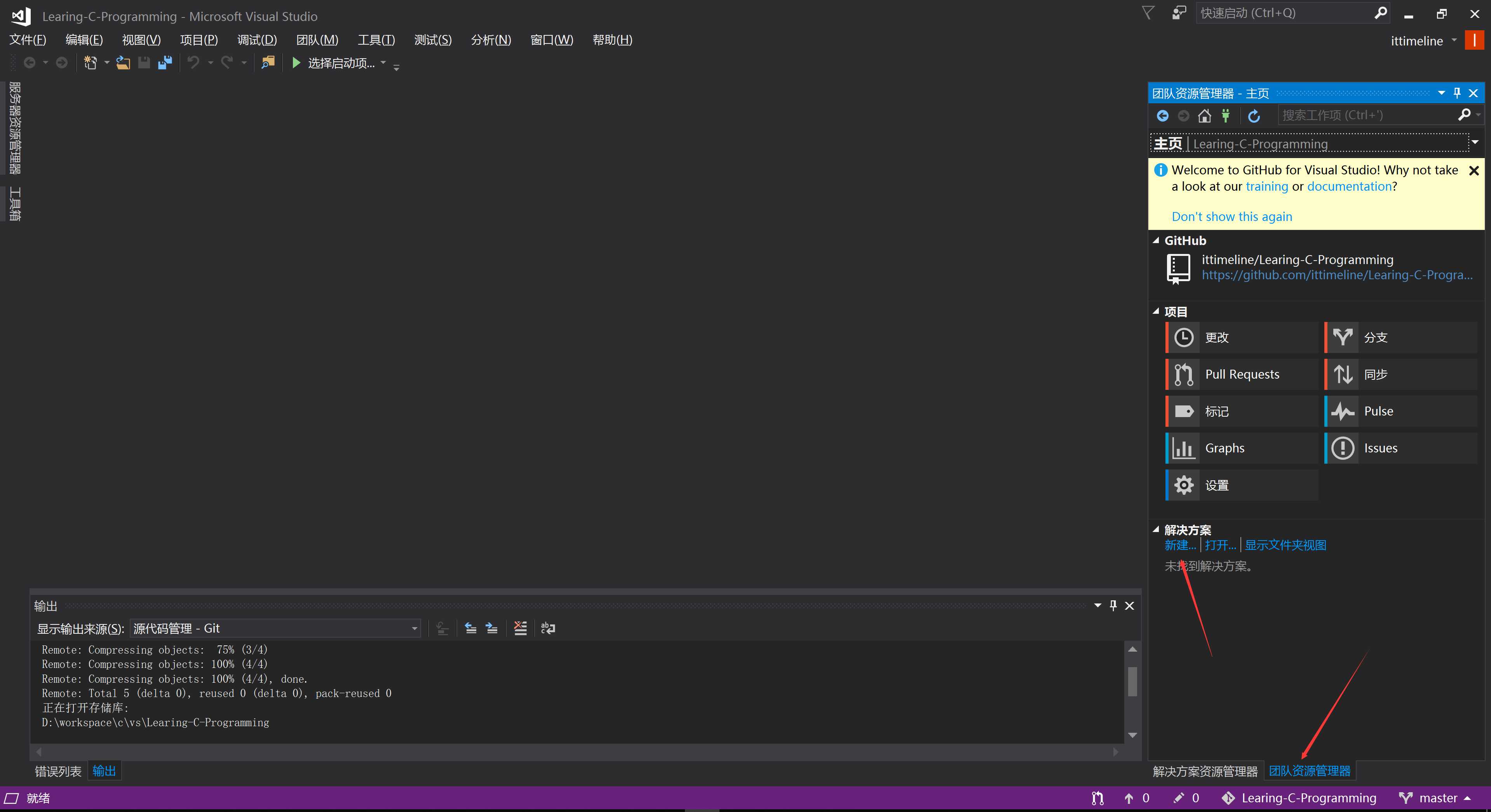This screenshot has height=812, width=1491.
Task: Go back in Team Explorer
Action: (1162, 116)
